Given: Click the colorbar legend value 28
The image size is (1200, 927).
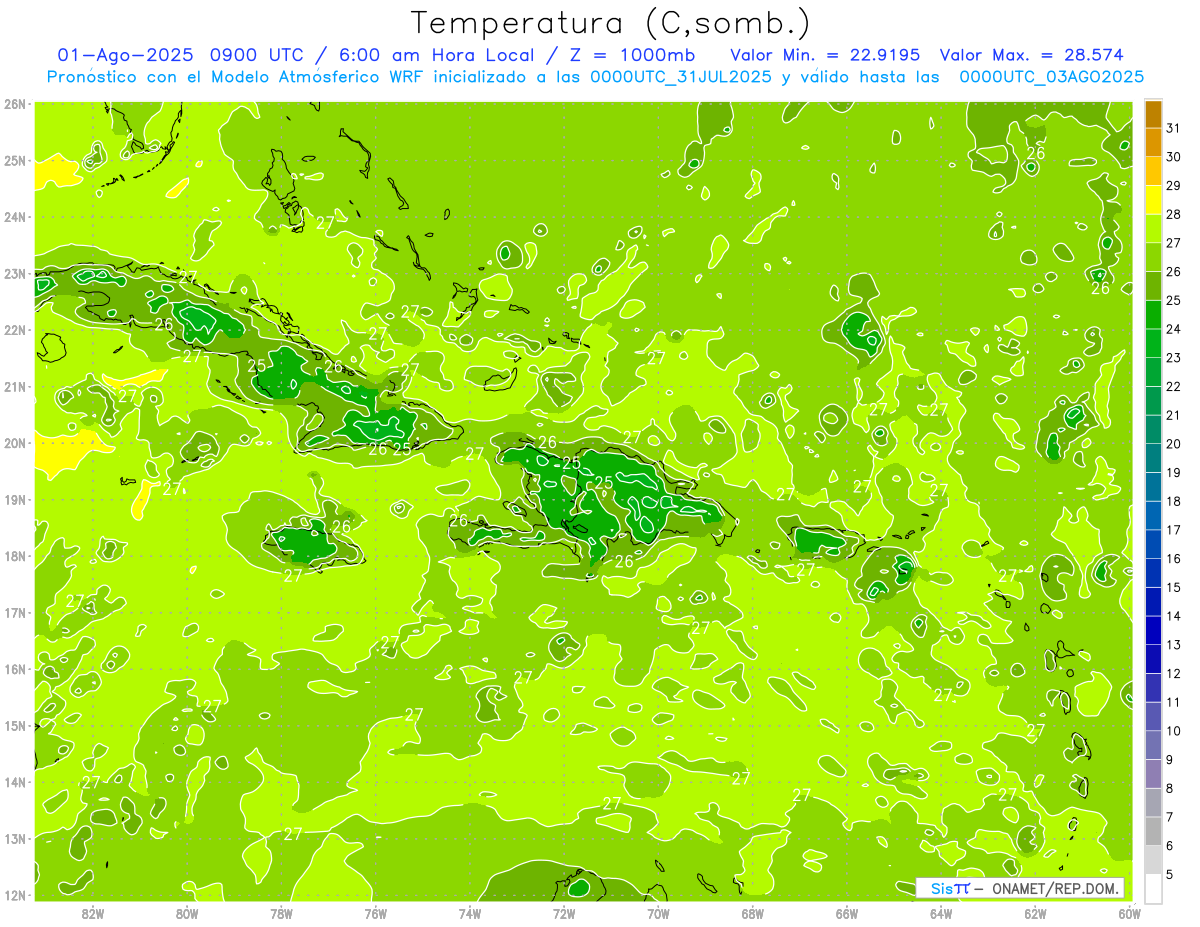Looking at the screenshot, I should click(x=1174, y=214).
